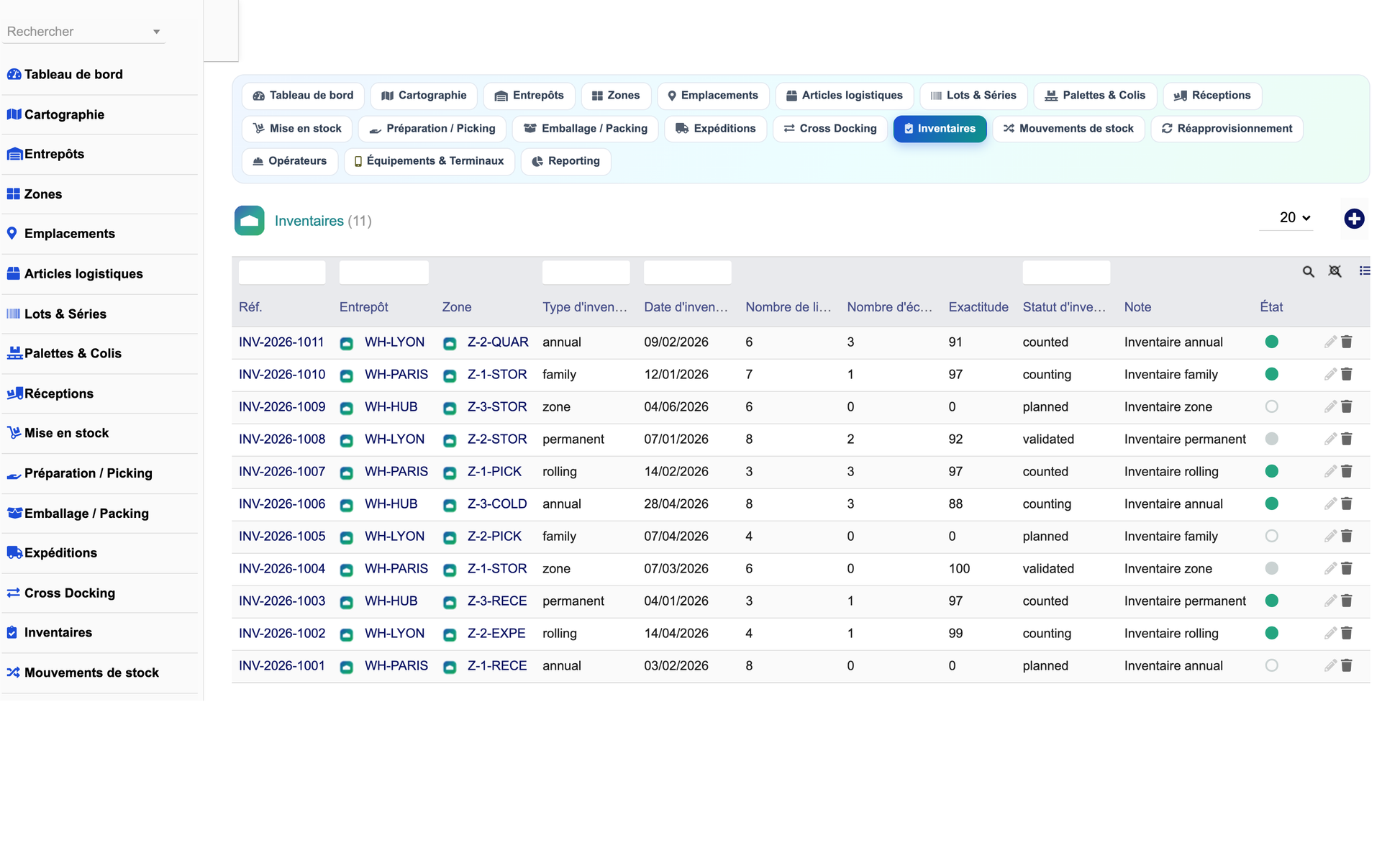Screen dimensions: 1400x866
Task: Delete inventory INV-2026-1010 with trash icon
Action: pyautogui.click(x=1347, y=374)
